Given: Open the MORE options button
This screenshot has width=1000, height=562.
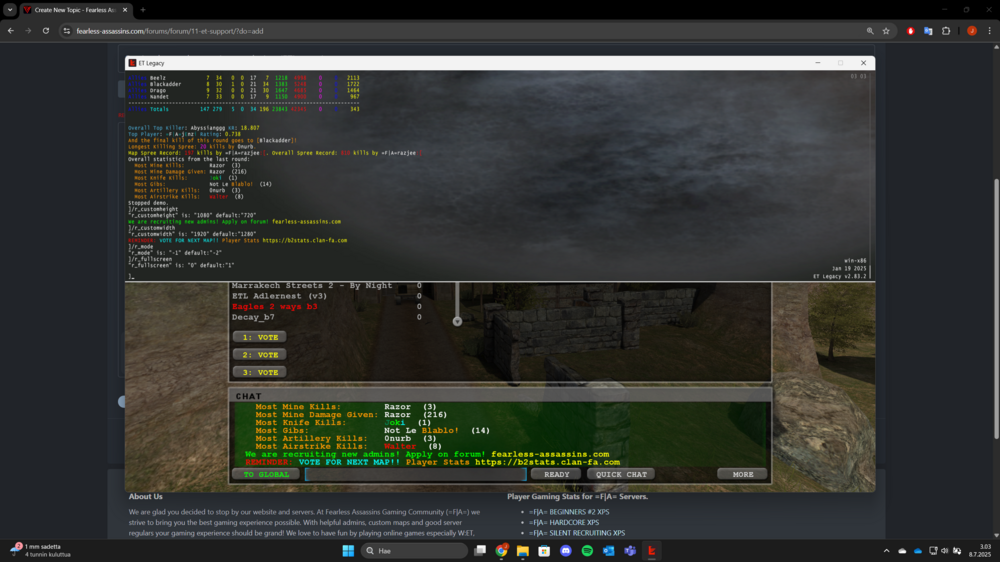Looking at the screenshot, I should tap(743, 475).
